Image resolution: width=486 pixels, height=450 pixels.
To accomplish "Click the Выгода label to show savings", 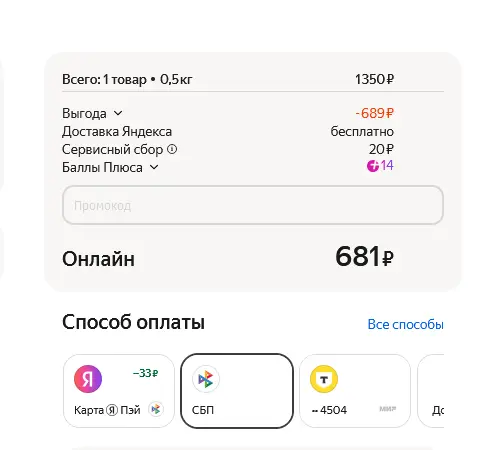I will tap(84, 113).
